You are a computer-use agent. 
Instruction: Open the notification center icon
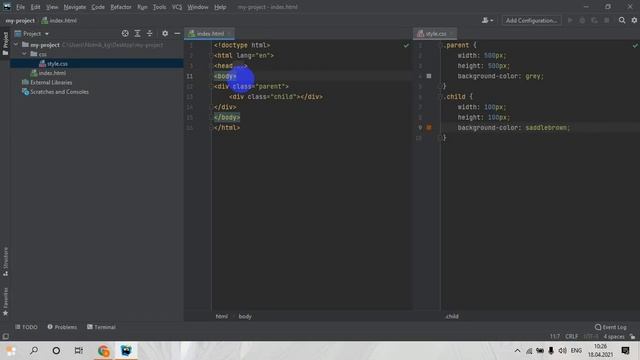tap(625, 351)
